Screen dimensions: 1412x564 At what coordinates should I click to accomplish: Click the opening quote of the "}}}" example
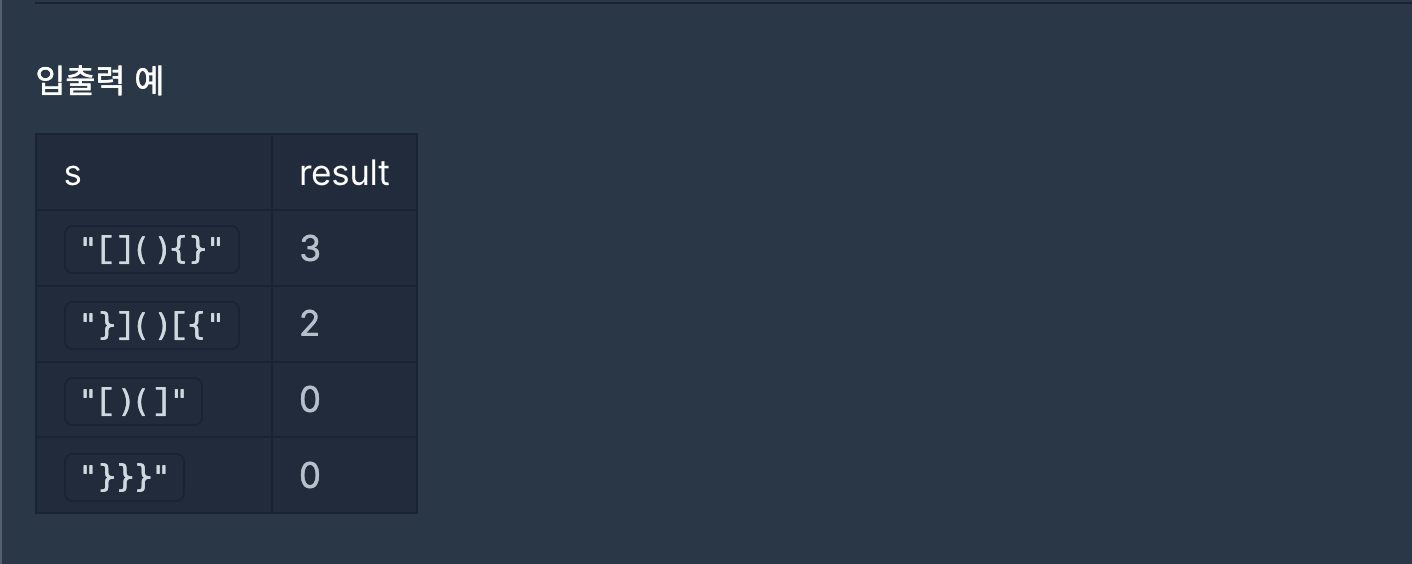click(88, 472)
